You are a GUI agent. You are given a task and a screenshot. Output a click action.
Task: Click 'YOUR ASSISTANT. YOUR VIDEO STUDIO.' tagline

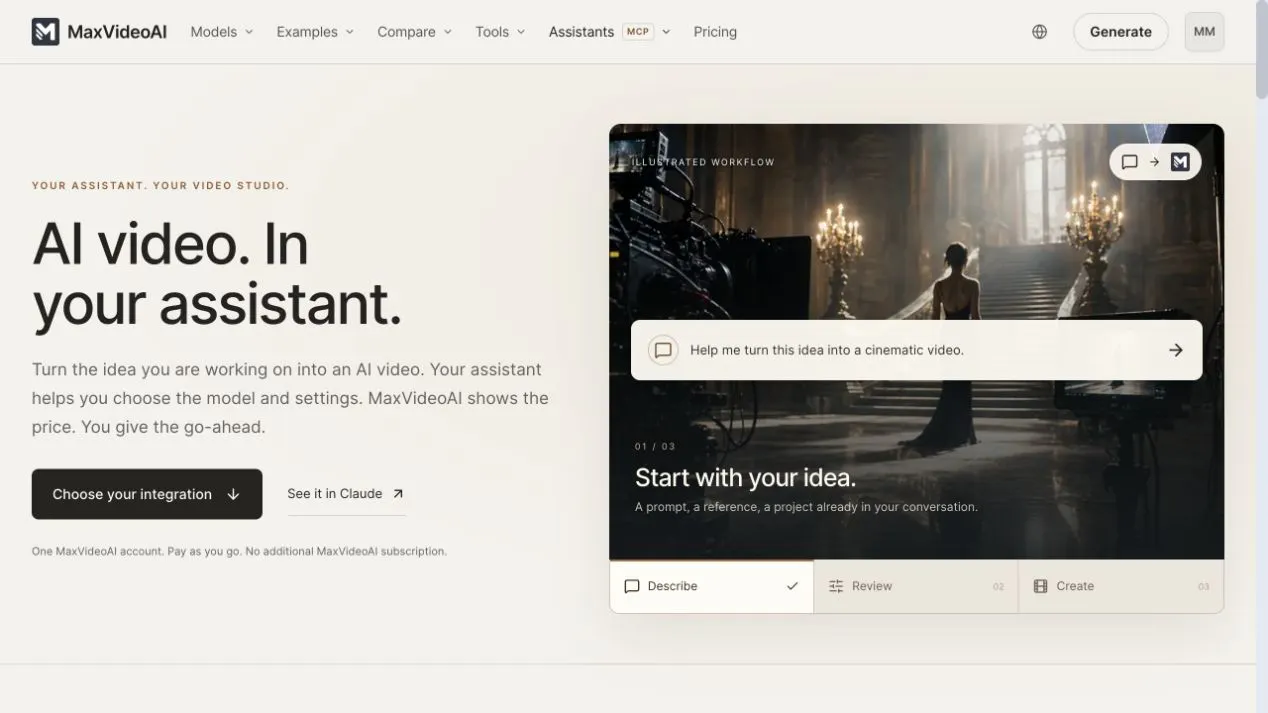(x=160, y=186)
